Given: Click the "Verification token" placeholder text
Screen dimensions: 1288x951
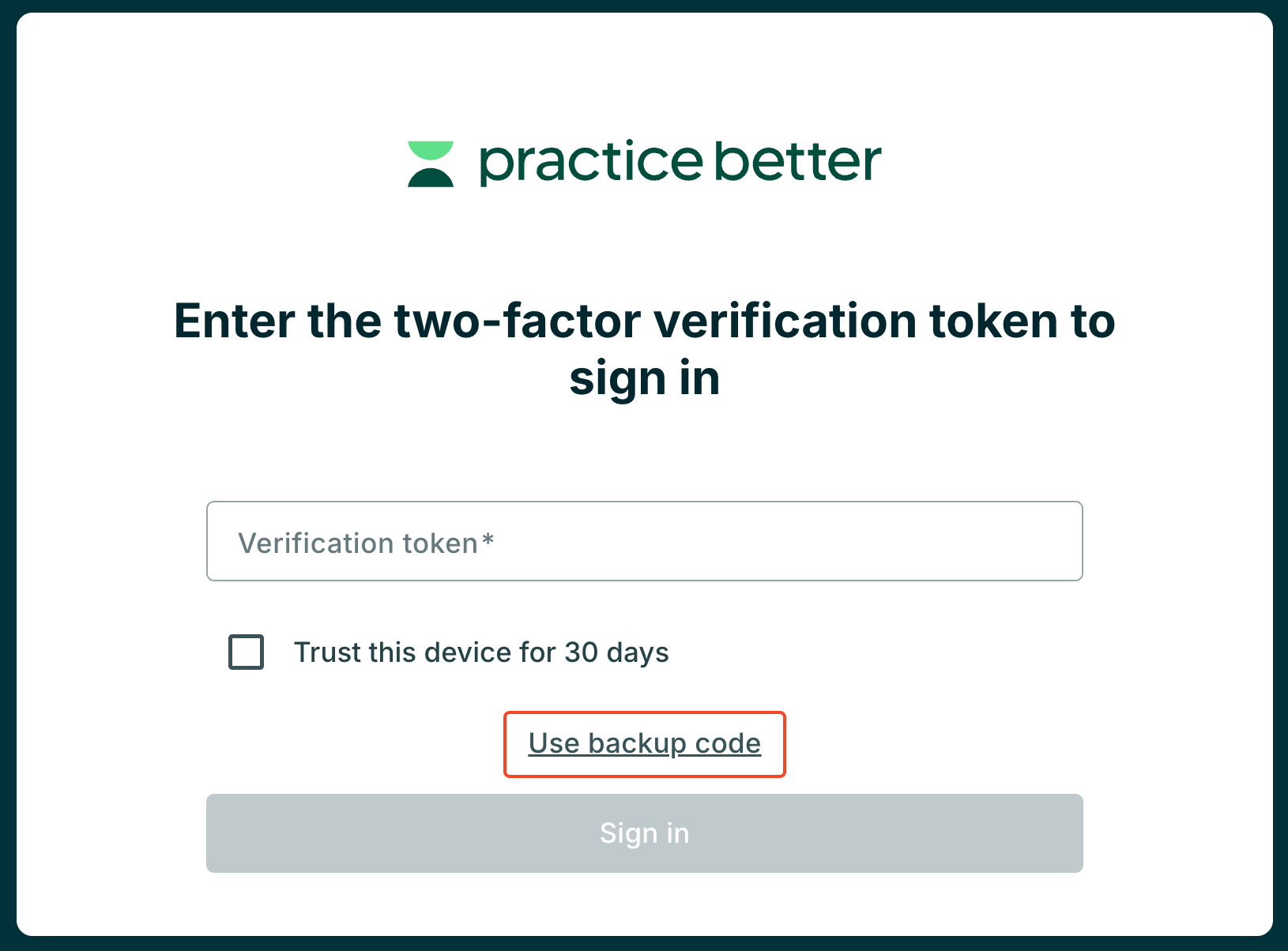Looking at the screenshot, I should point(358,543).
